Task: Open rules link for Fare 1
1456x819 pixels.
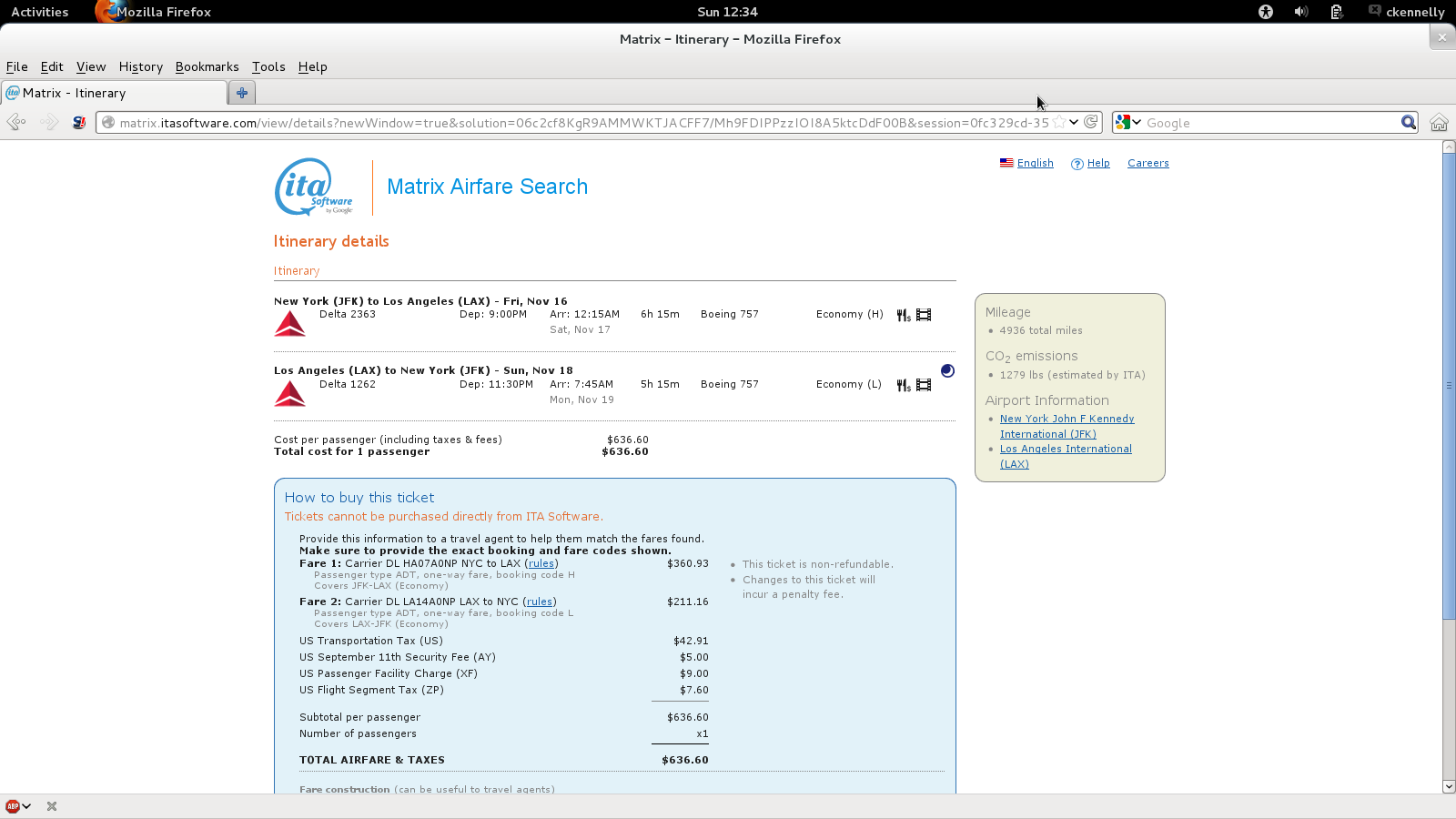Action: point(541,563)
